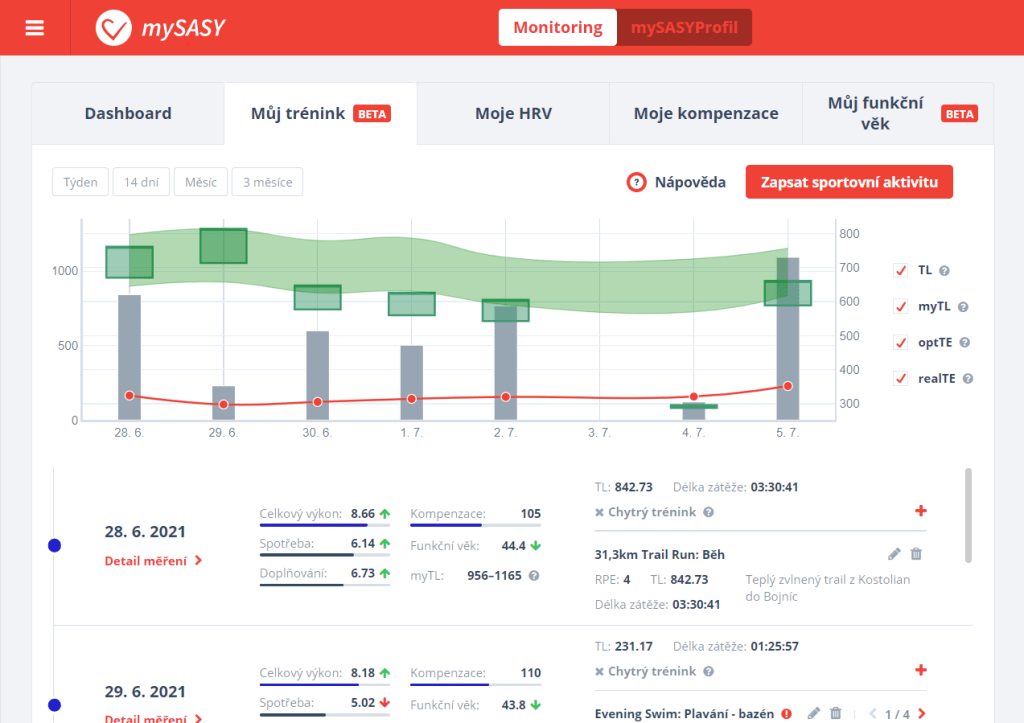Open Detail měření for 28. 6. 2021
This screenshot has height=723, width=1024.
pos(153,561)
